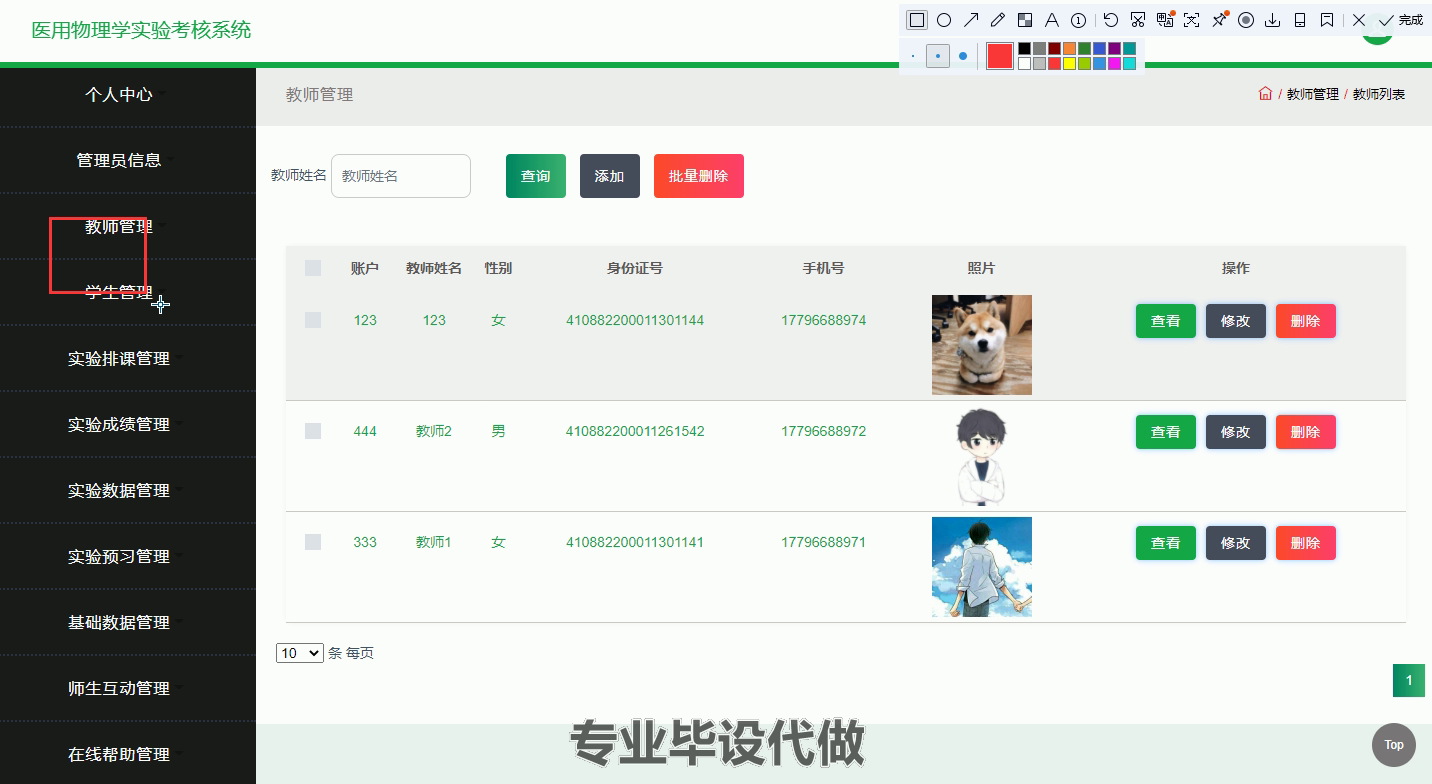The width and height of the screenshot is (1432, 784).
Task: Choose the medium stroke size dot
Action: pos(937,56)
